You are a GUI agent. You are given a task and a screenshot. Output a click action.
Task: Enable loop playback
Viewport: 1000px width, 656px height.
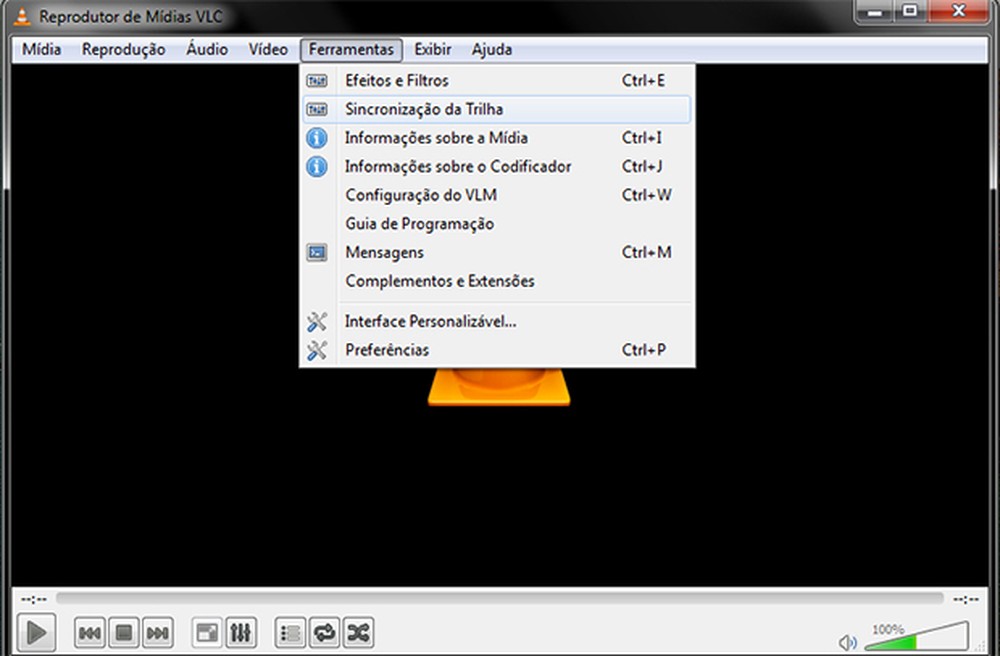click(323, 632)
